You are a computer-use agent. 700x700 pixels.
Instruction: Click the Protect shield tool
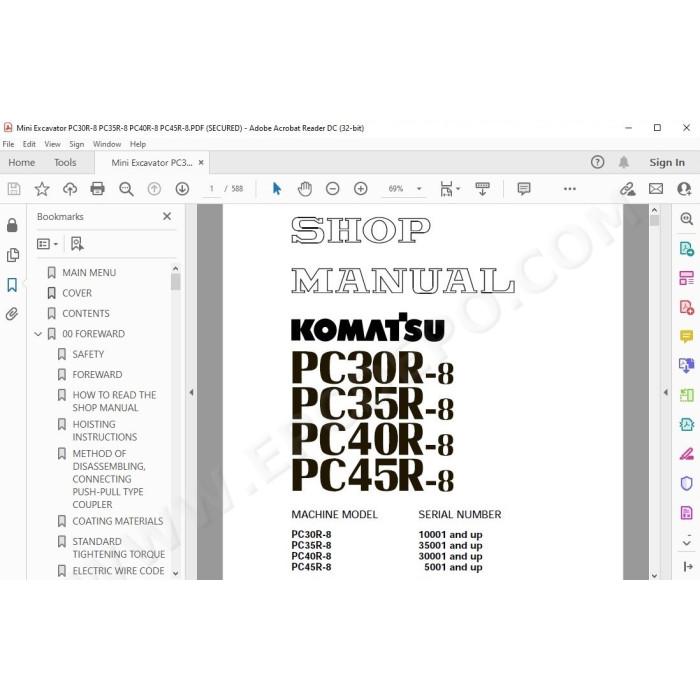point(686,483)
